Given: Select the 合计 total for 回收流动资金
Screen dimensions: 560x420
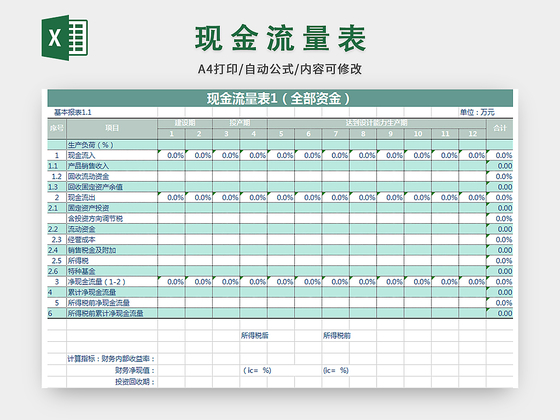Looking at the screenshot, I should tap(504, 176).
